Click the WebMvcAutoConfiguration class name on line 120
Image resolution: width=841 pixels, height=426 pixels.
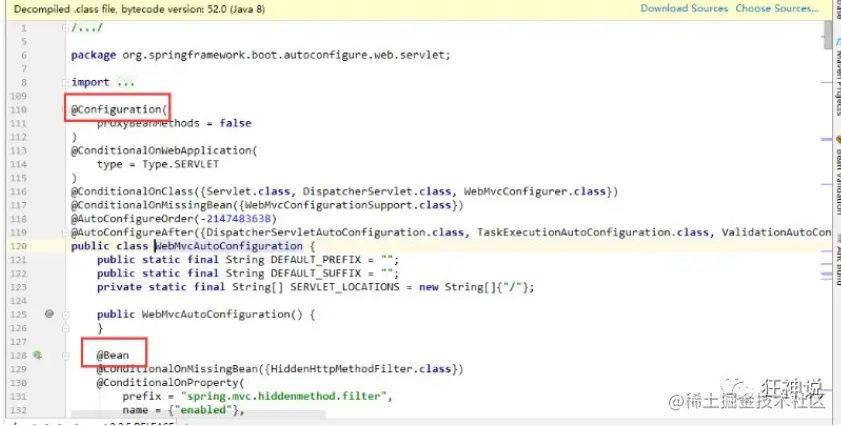(x=228, y=246)
